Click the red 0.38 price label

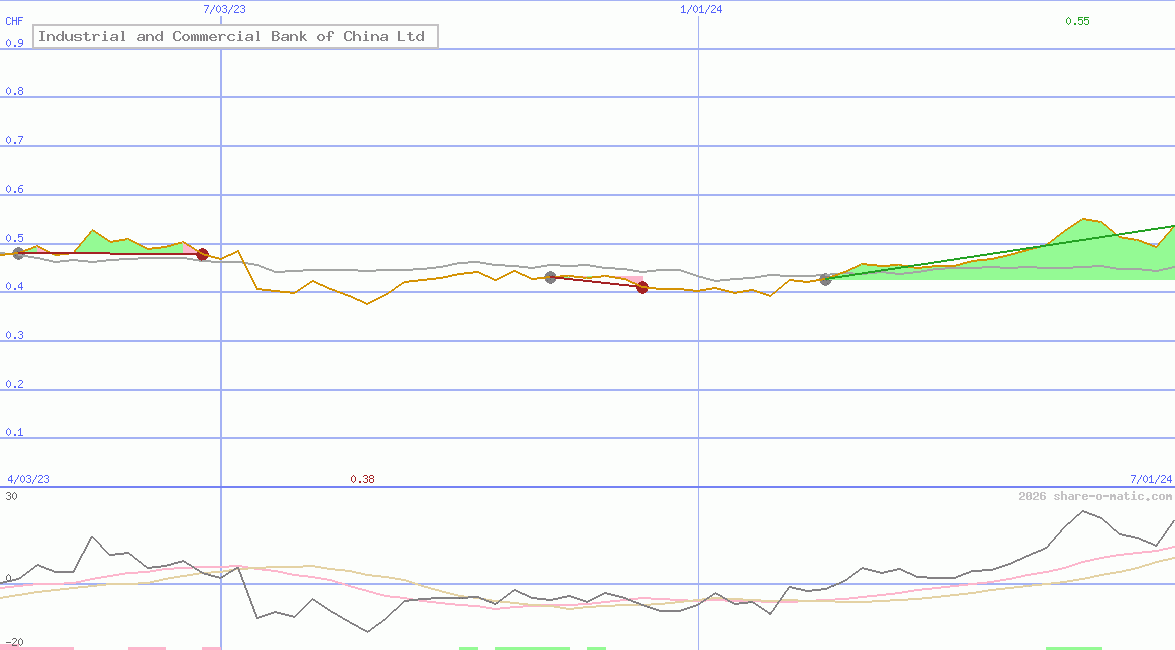[x=364, y=478]
